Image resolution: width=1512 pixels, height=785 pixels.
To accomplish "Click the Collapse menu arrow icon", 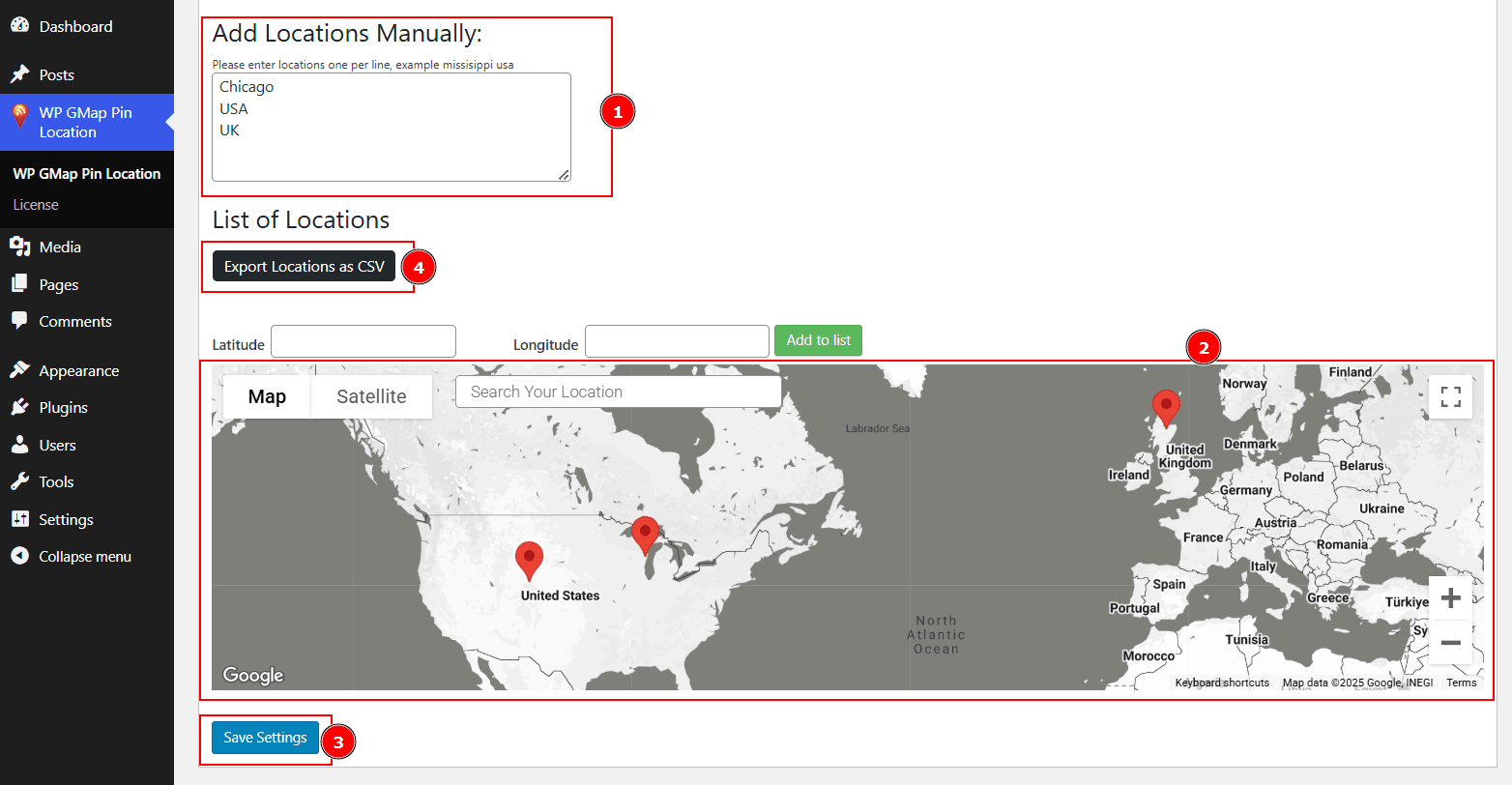I will tap(19, 556).
